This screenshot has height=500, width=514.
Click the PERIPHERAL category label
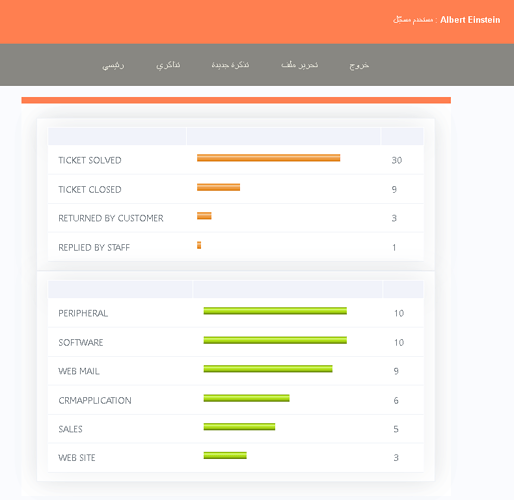[83, 313]
